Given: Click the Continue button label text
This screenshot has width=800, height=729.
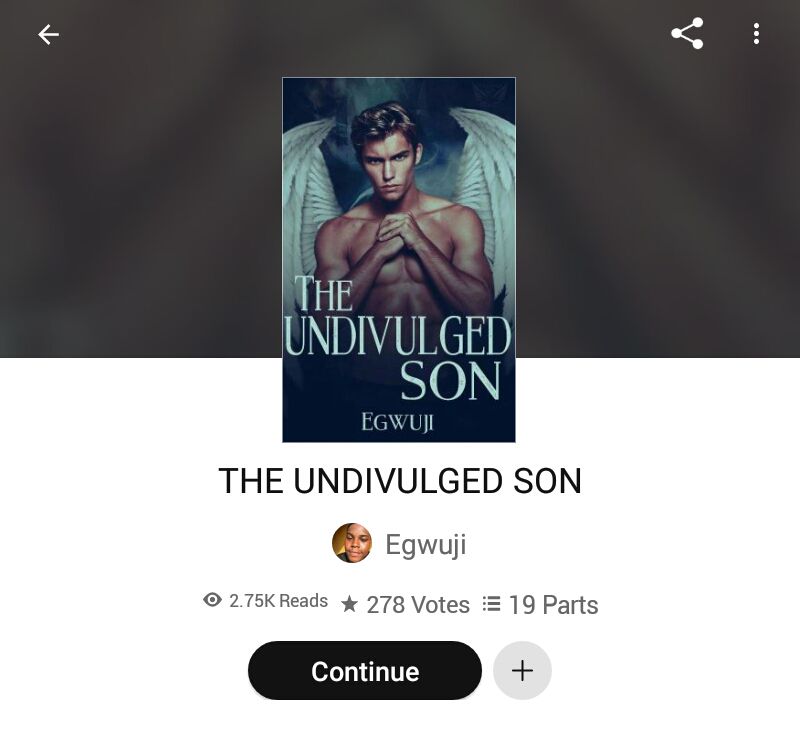Looking at the screenshot, I should [365, 671].
